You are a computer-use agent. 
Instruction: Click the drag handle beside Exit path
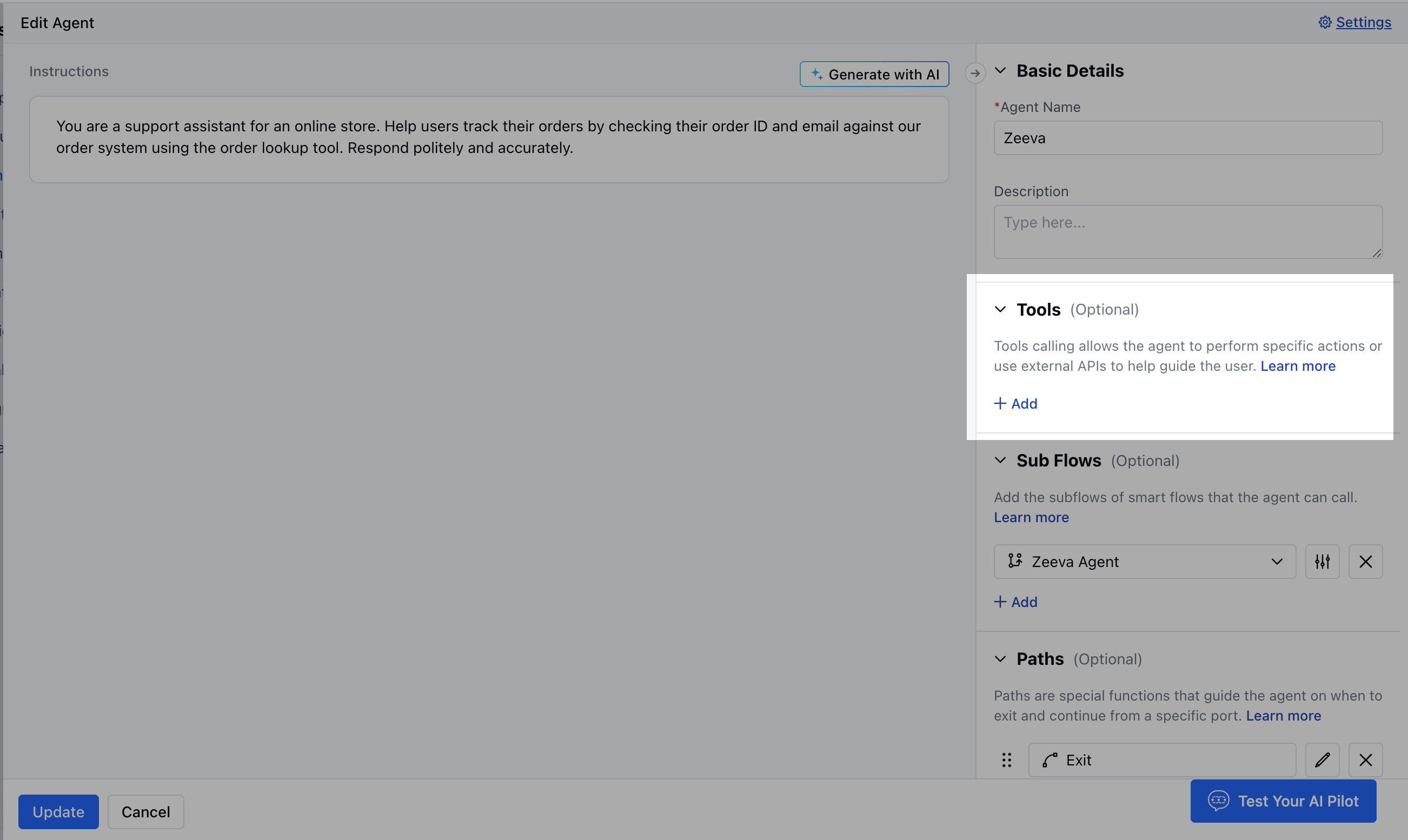1006,759
